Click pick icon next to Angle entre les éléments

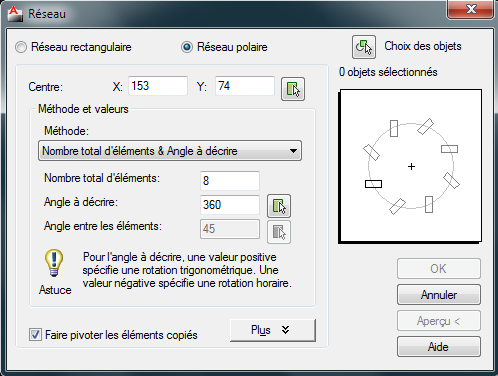279,232
